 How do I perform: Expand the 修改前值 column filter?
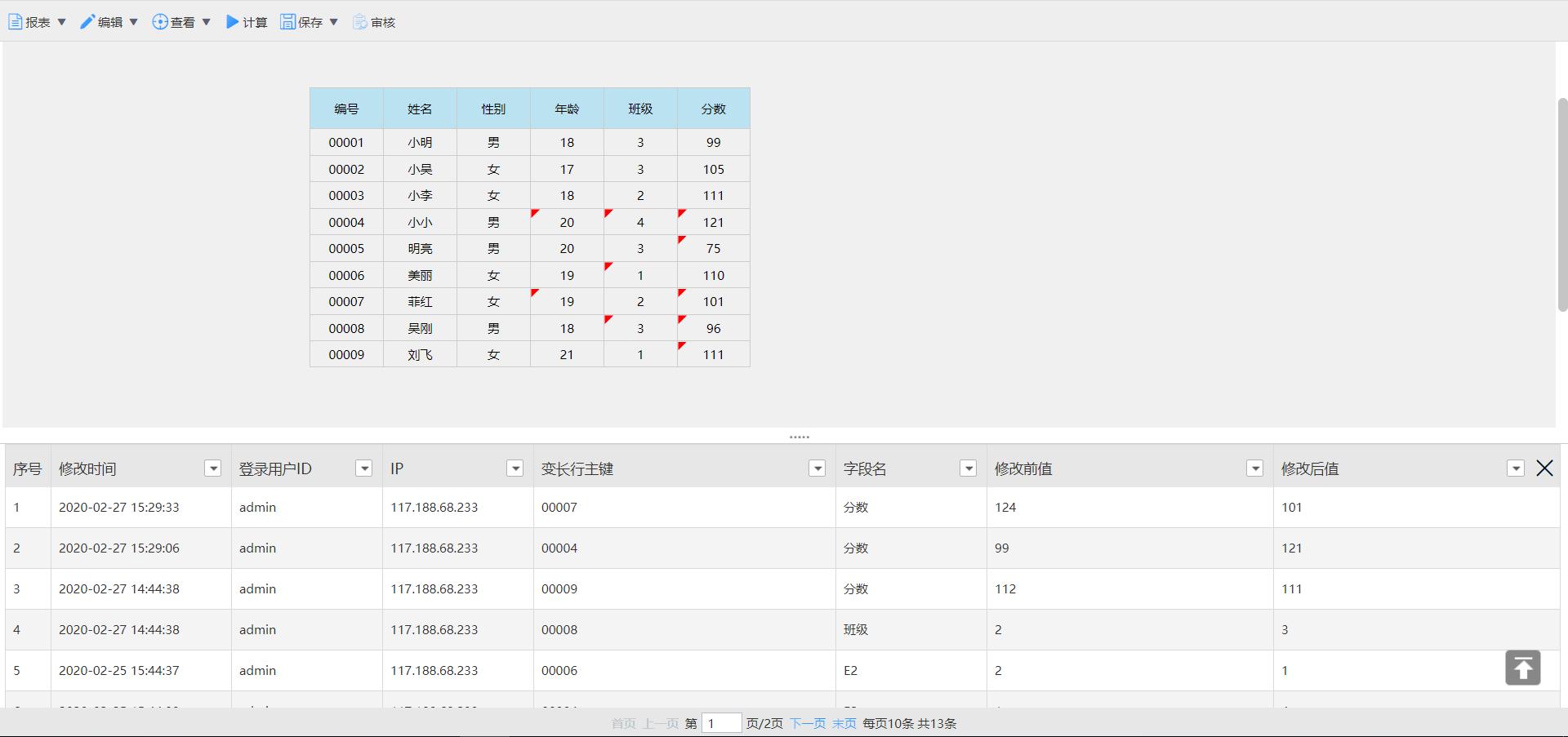(x=1255, y=468)
